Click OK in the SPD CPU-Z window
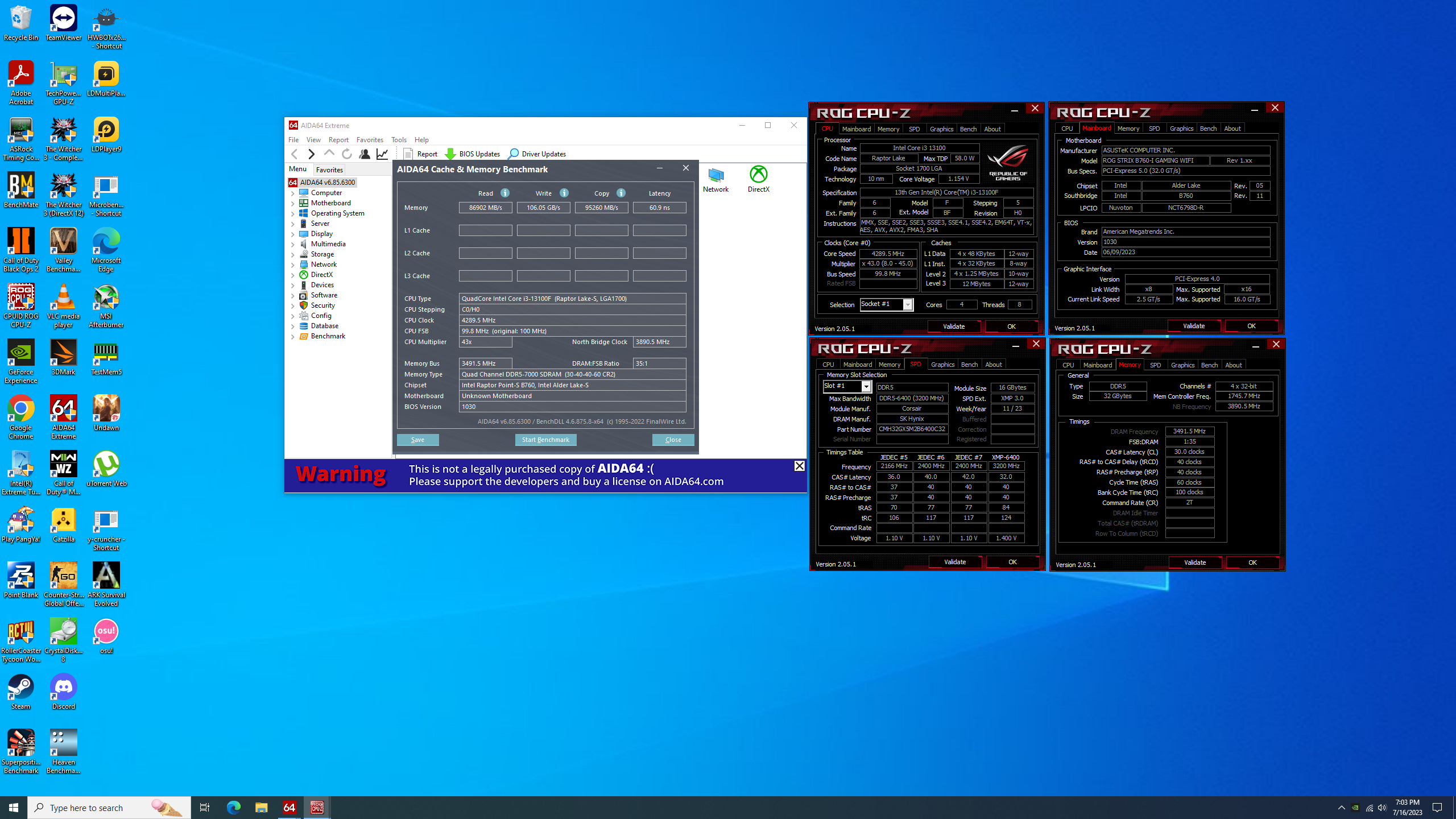This screenshot has height=819, width=1456. click(1012, 562)
